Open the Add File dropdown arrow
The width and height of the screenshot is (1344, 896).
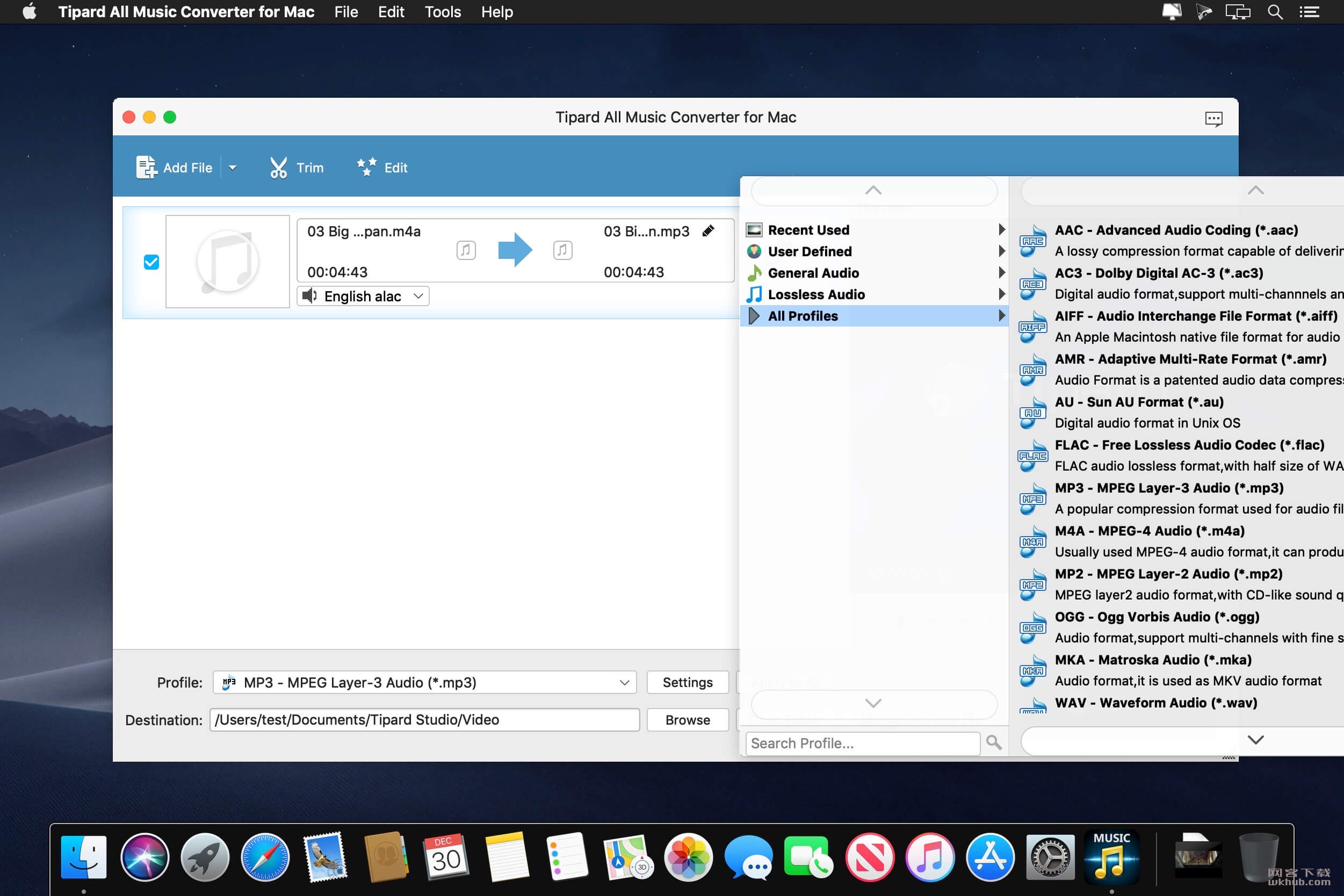[233, 168]
